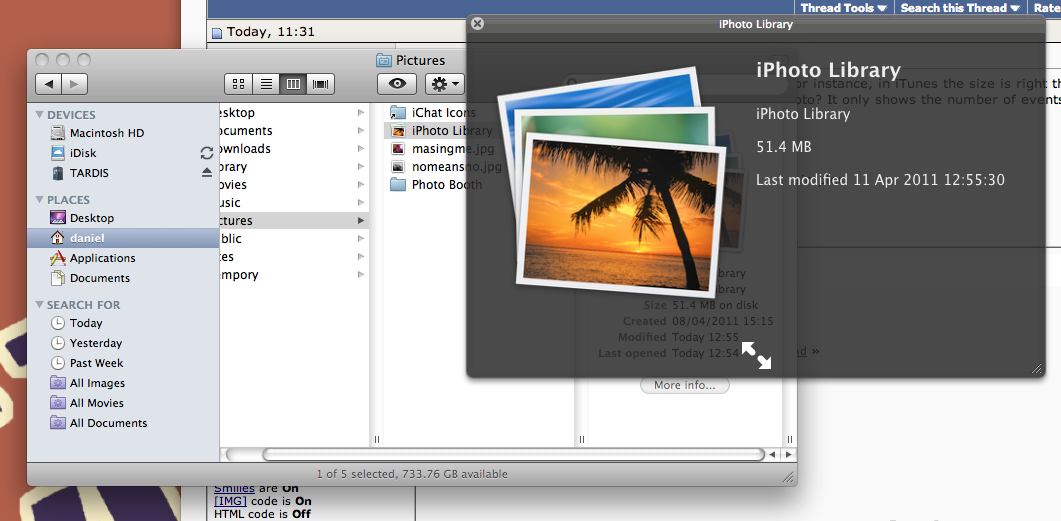Expand the Downloads folder column arrow
This screenshot has width=1061, height=521.
[x=361, y=149]
